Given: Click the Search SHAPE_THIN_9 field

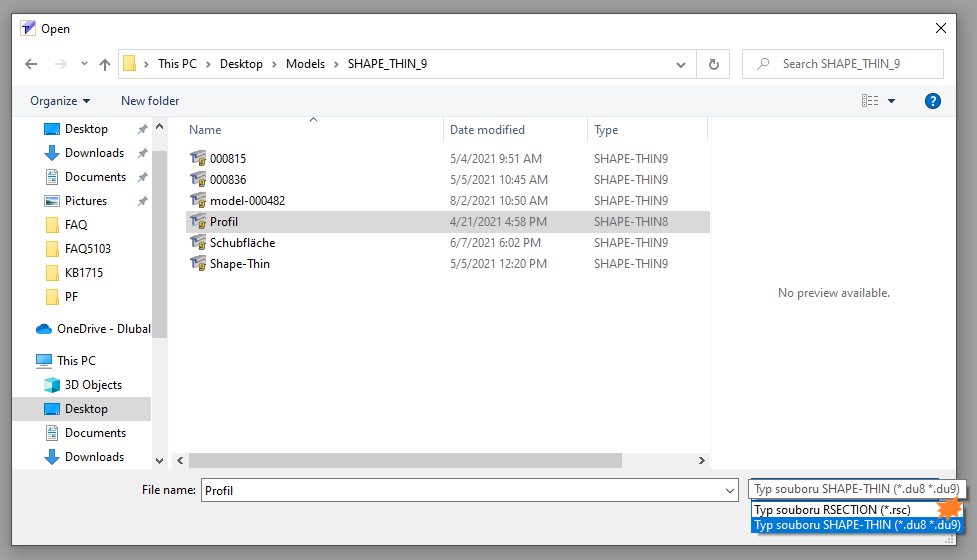Looking at the screenshot, I should click(x=842, y=64).
